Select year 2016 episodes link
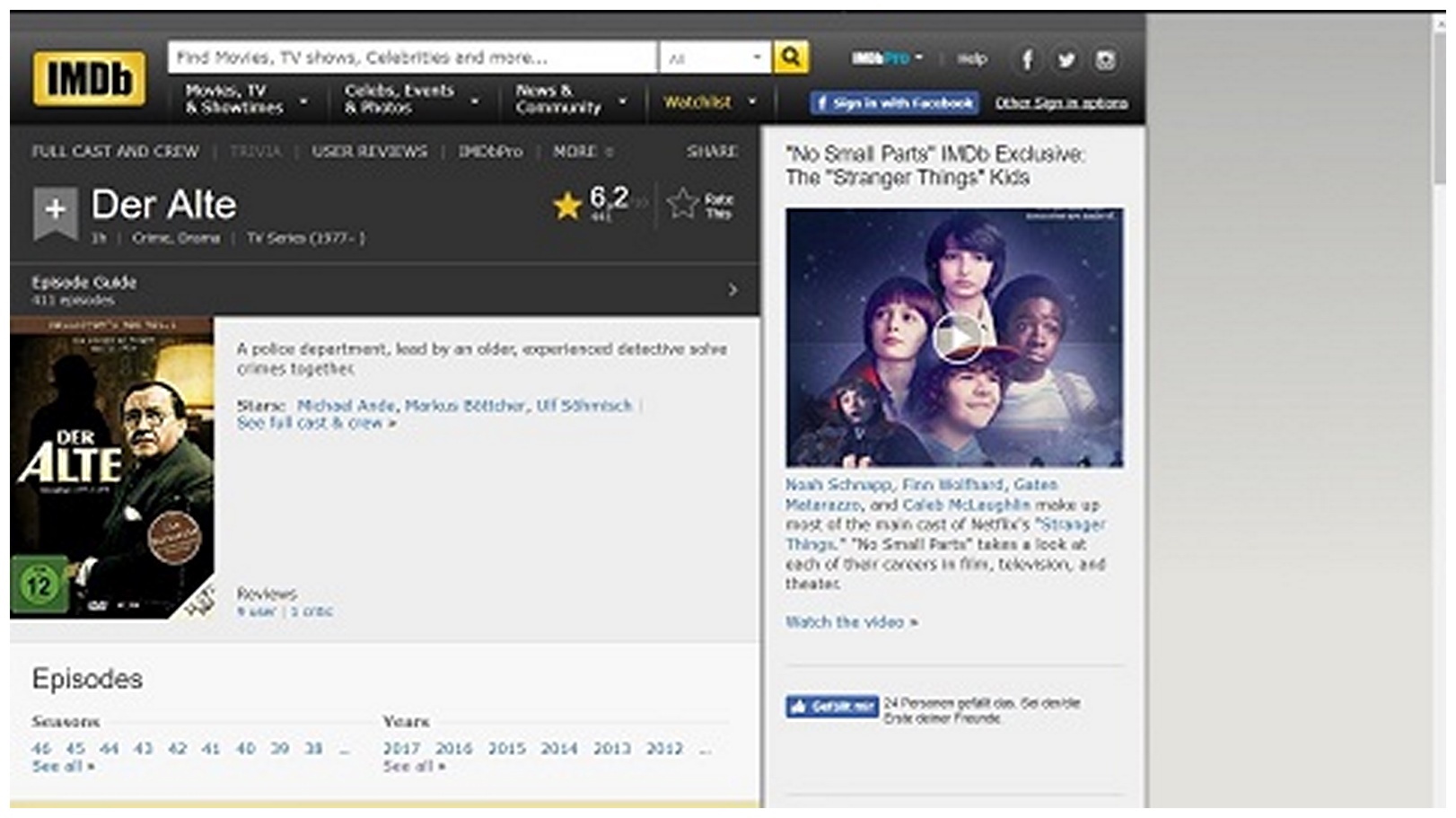The image size is (1456, 818). (x=454, y=749)
